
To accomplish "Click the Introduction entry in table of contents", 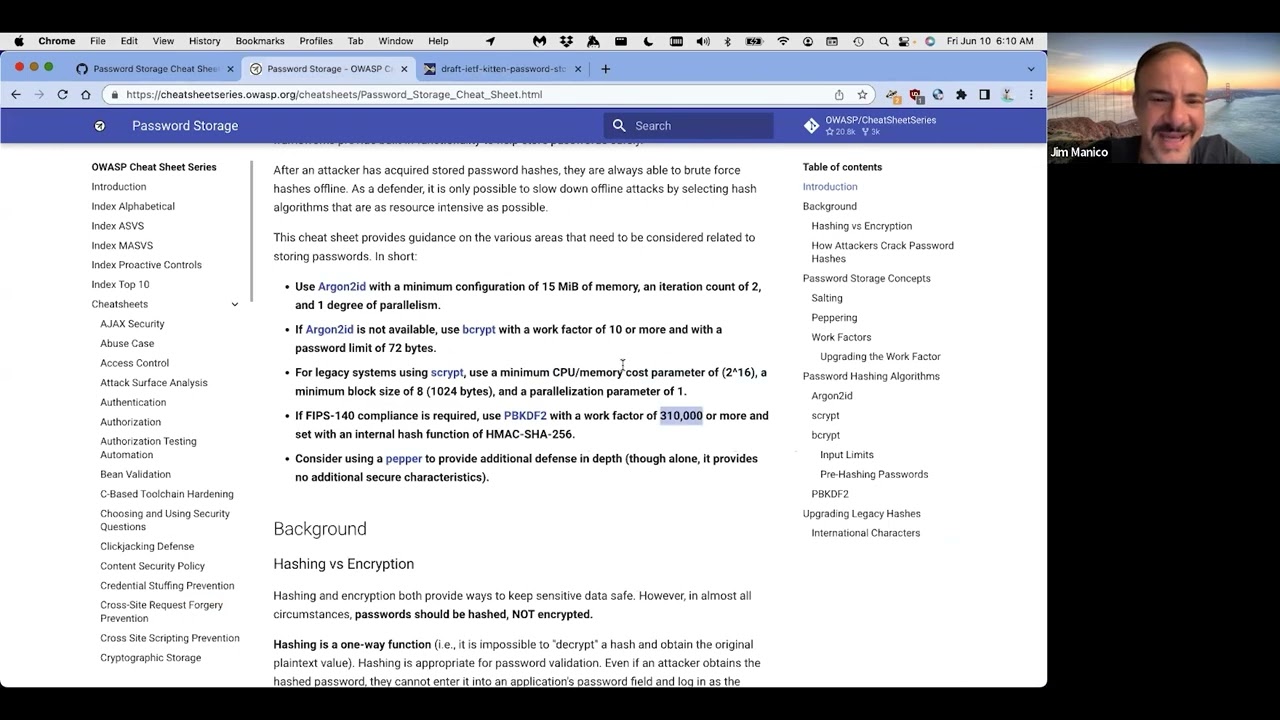I will (x=829, y=187).
